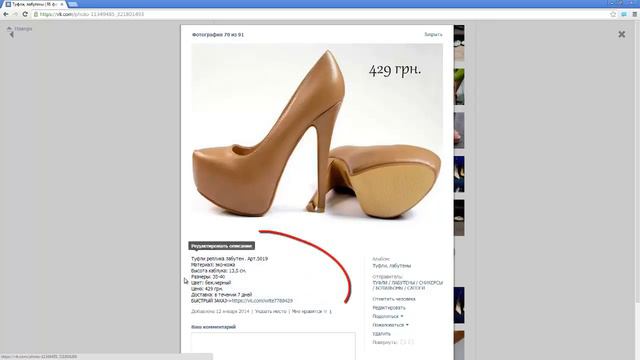
Task: Expand the "Поделиться" dropdown
Action: pyautogui.click(x=387, y=316)
